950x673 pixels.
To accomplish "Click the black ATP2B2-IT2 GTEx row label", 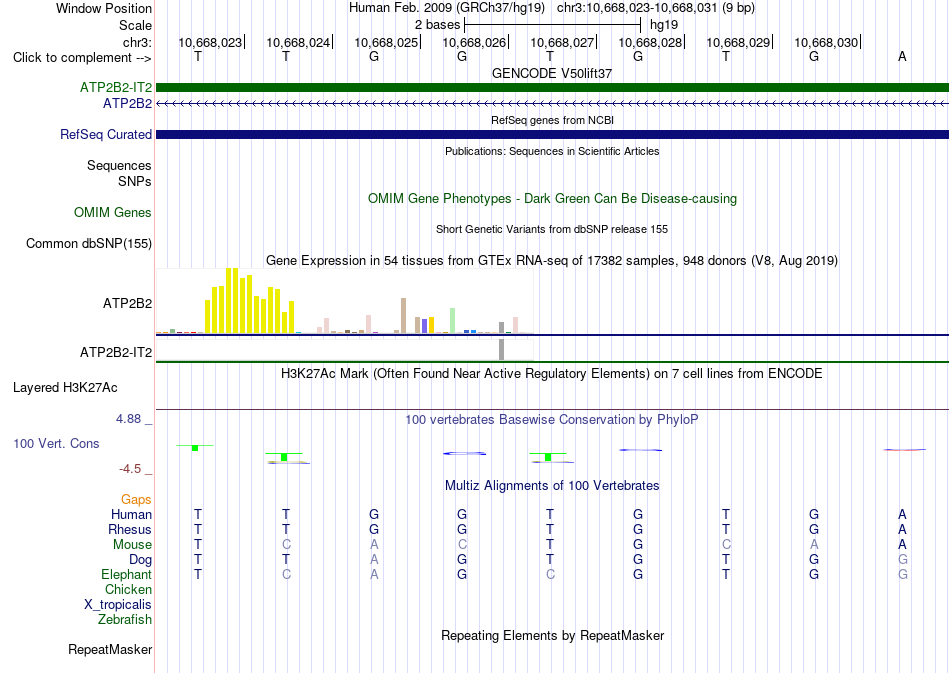I will click(116, 353).
